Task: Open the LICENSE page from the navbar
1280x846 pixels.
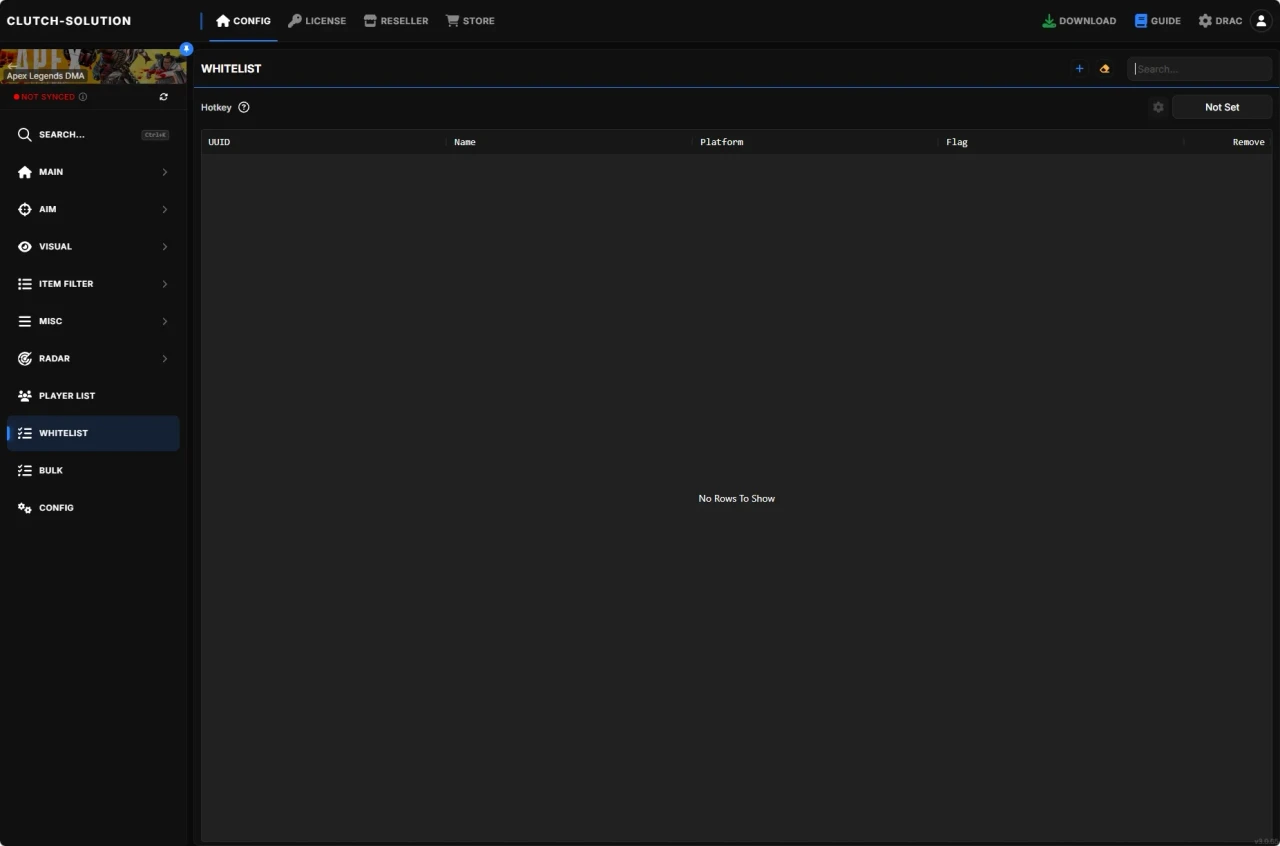Action: click(x=317, y=20)
